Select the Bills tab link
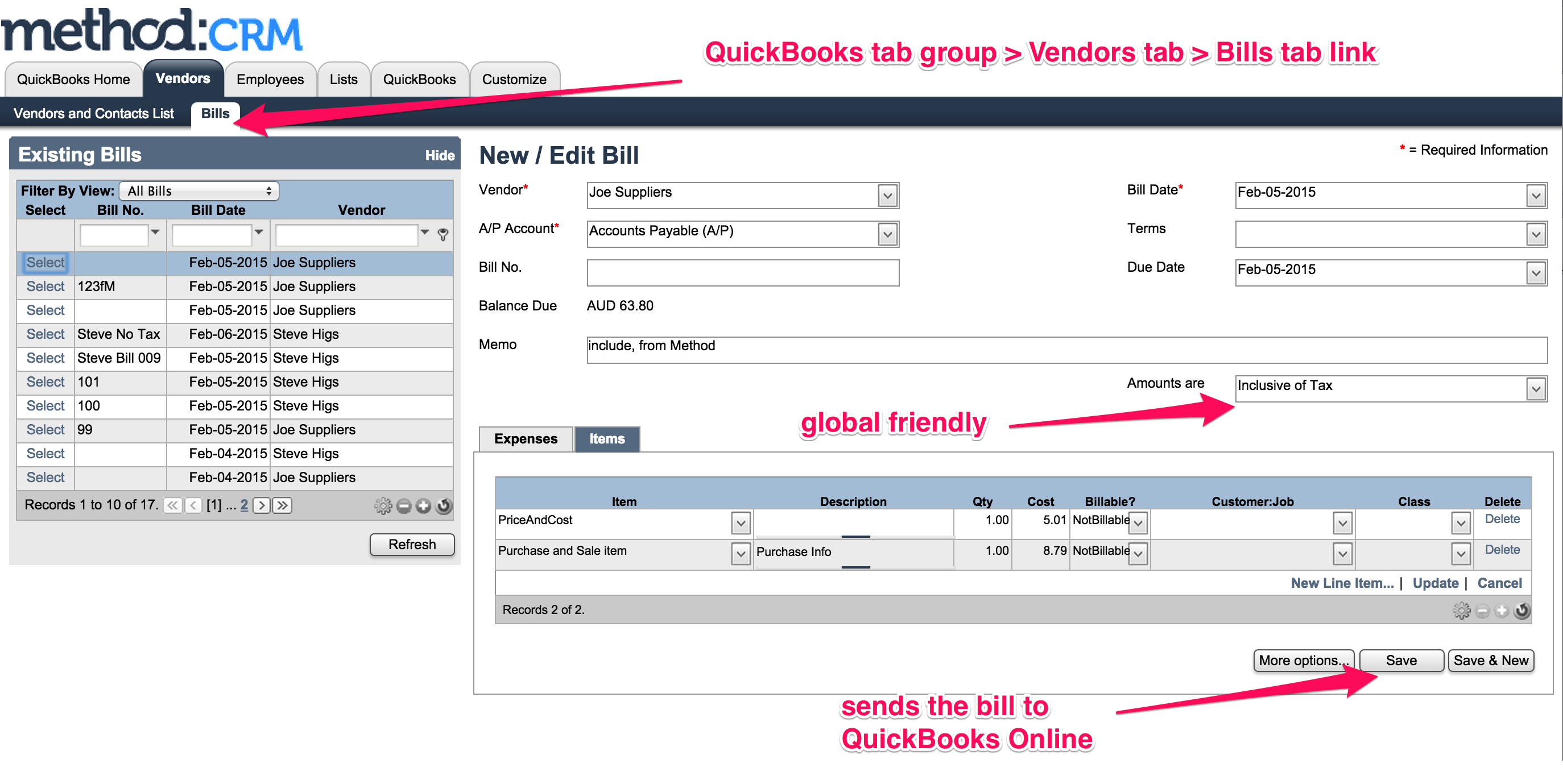The width and height of the screenshot is (1563, 784). pos(216,114)
